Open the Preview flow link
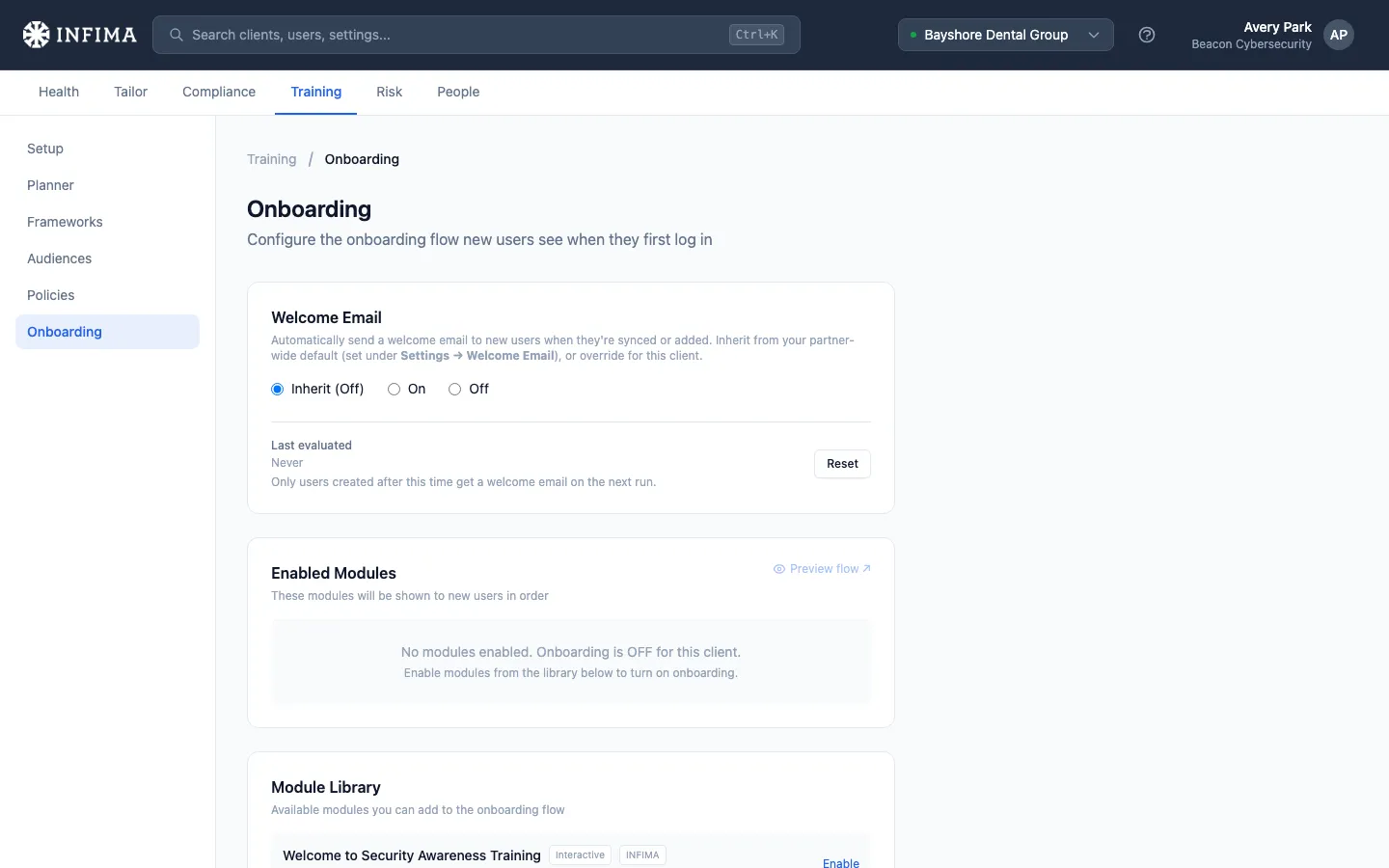Image resolution: width=1389 pixels, height=868 pixels. point(822,569)
